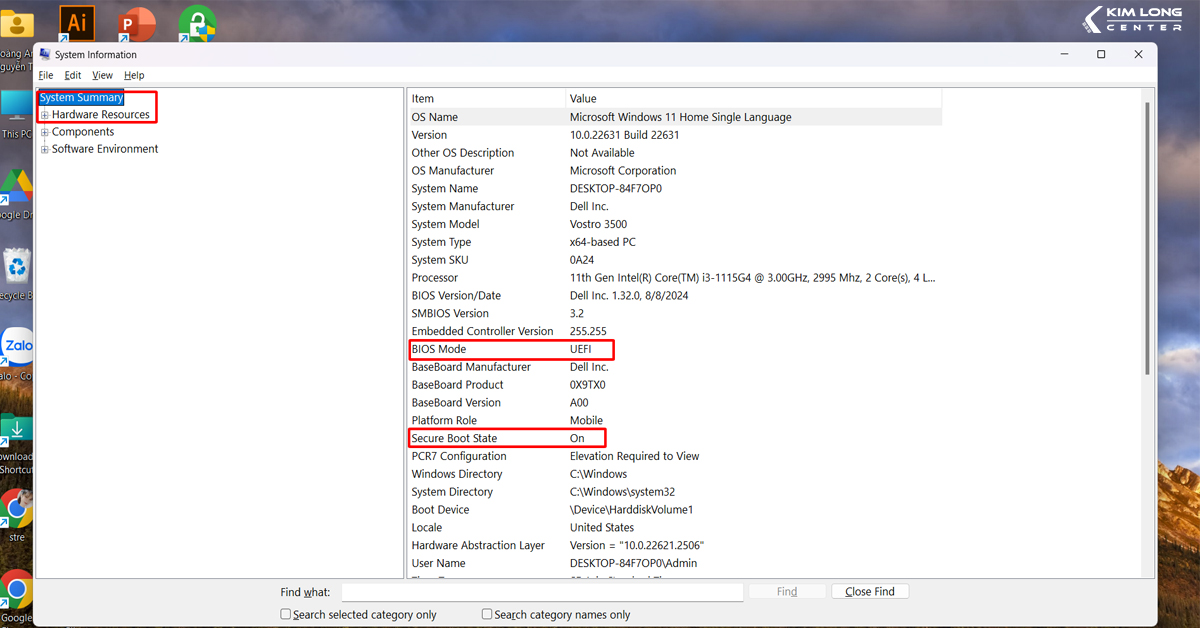The width and height of the screenshot is (1200, 628).
Task: Expand the Software Environment tree node
Action: (45, 149)
